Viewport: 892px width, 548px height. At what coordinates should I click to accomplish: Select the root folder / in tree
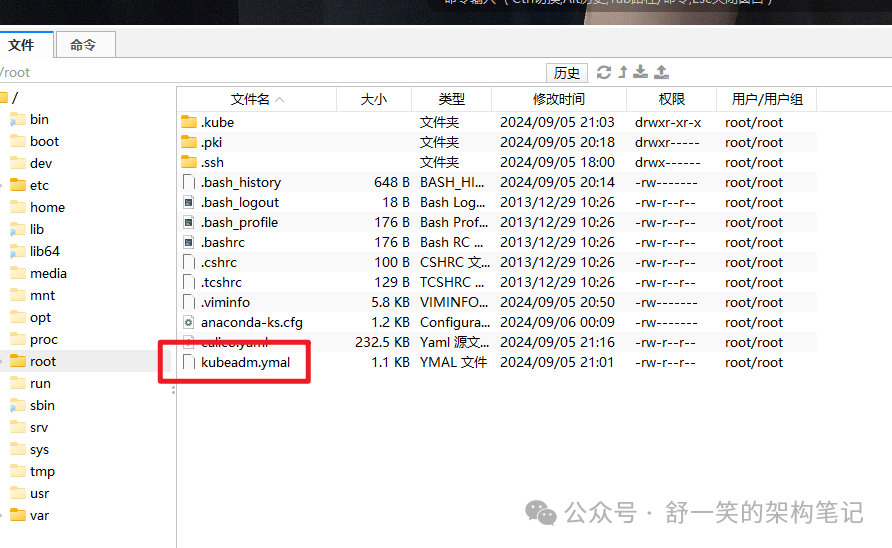(15, 97)
